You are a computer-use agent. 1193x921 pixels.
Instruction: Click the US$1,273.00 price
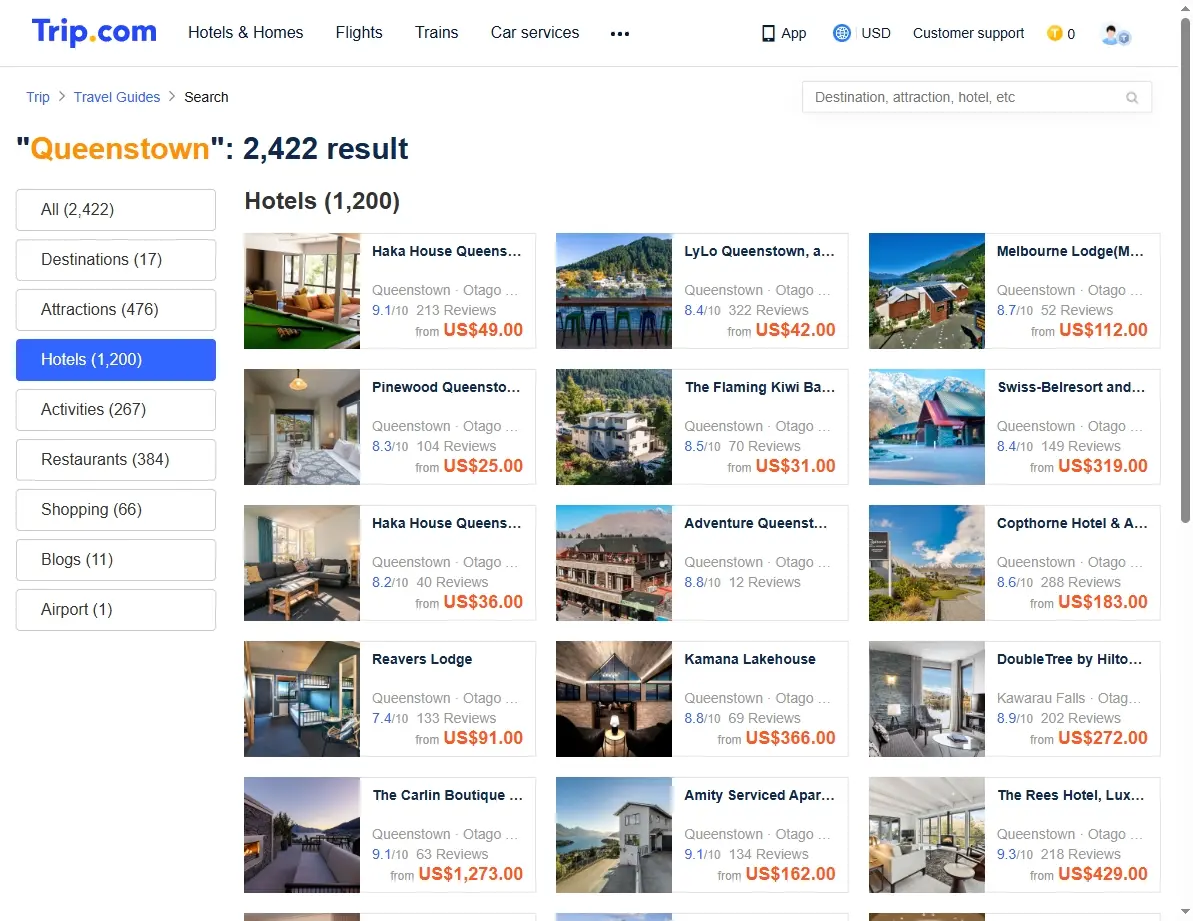point(471,874)
